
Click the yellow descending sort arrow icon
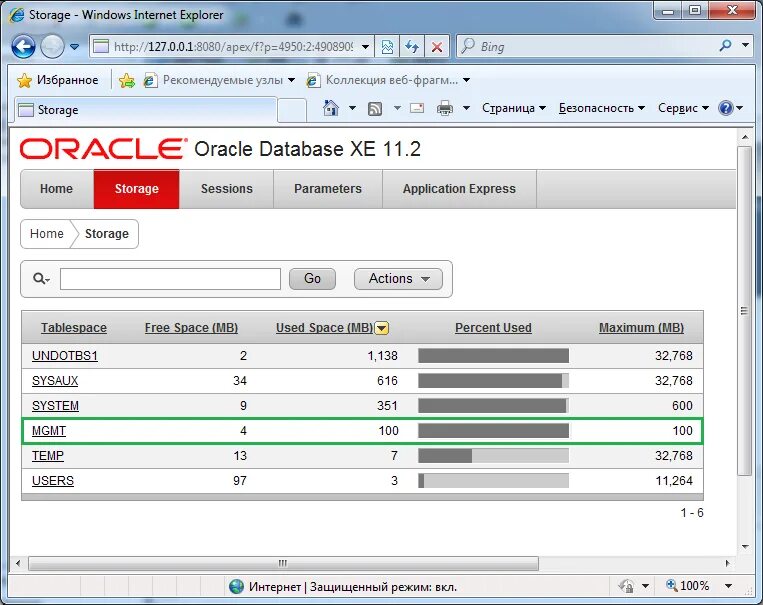(x=382, y=329)
